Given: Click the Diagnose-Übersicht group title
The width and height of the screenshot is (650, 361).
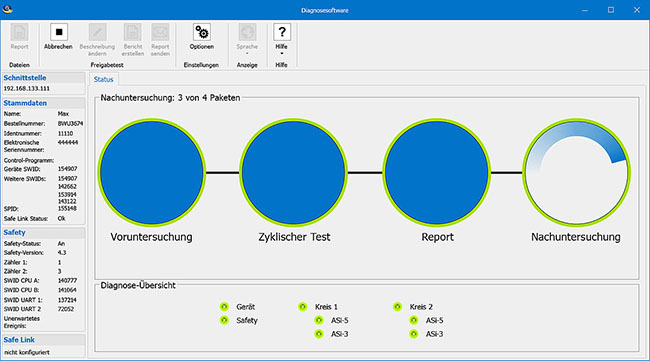Looking at the screenshot, I should click(x=138, y=285).
